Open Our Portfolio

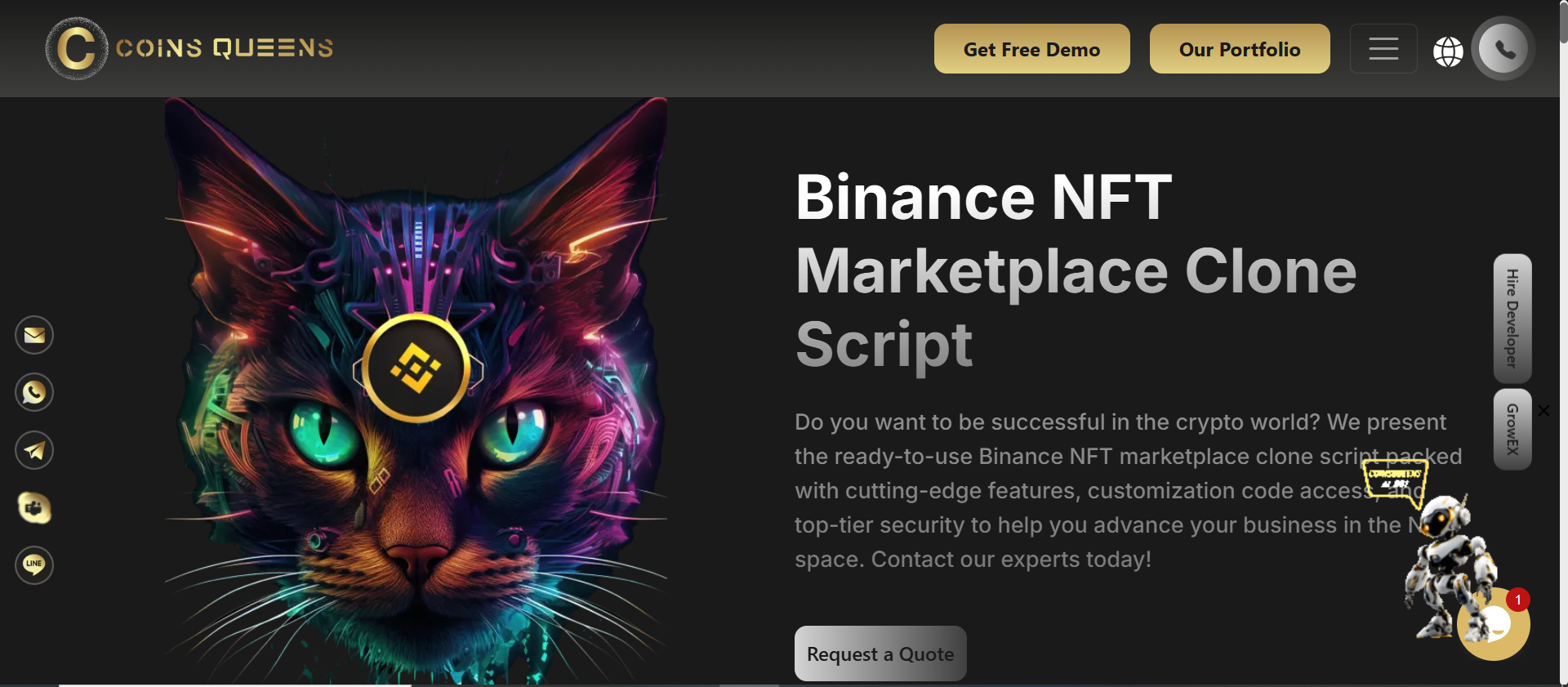point(1239,49)
